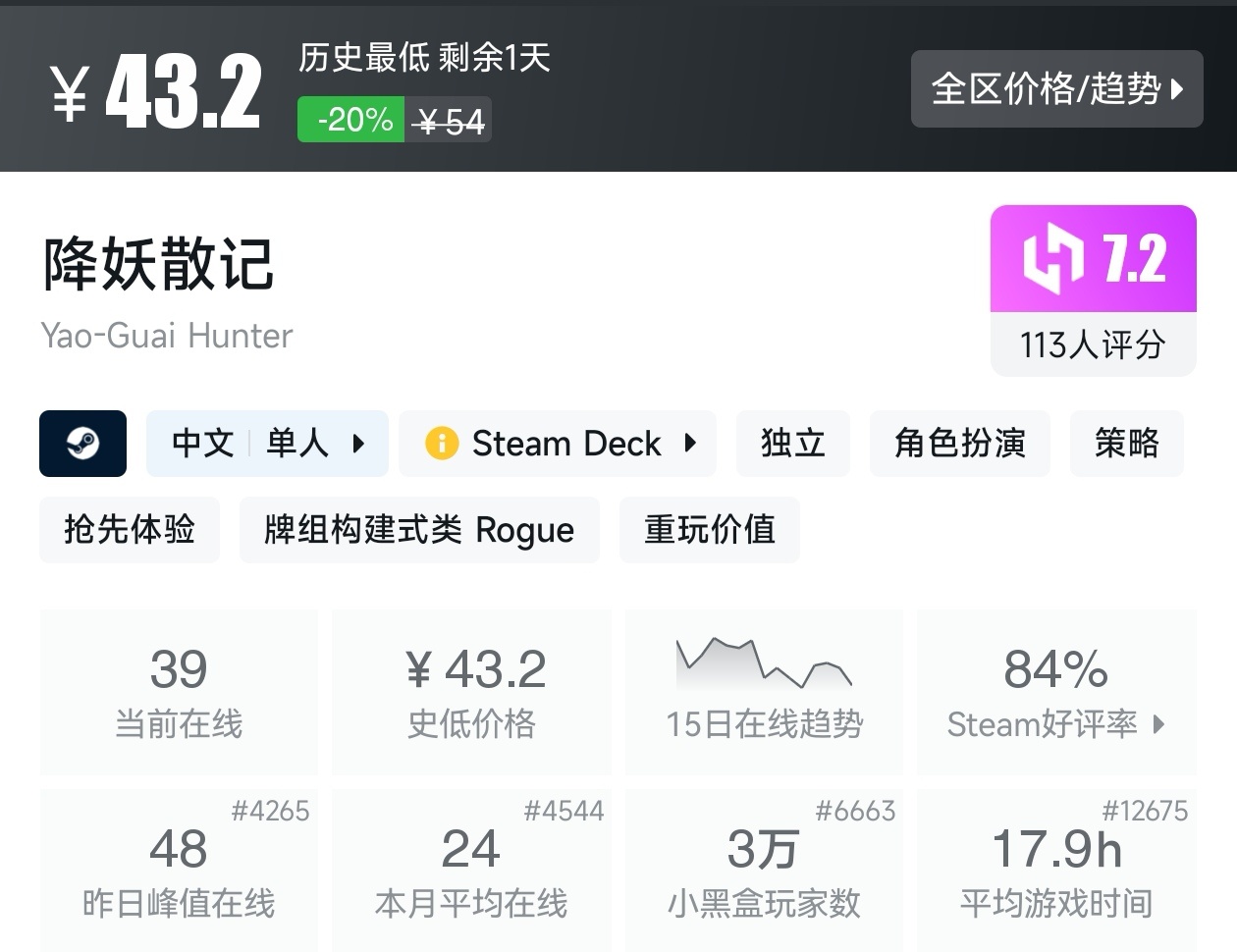Viewport: 1237px width, 952px height.
Task: Open the 84% Steam好评率 card
Action: pos(1056,692)
